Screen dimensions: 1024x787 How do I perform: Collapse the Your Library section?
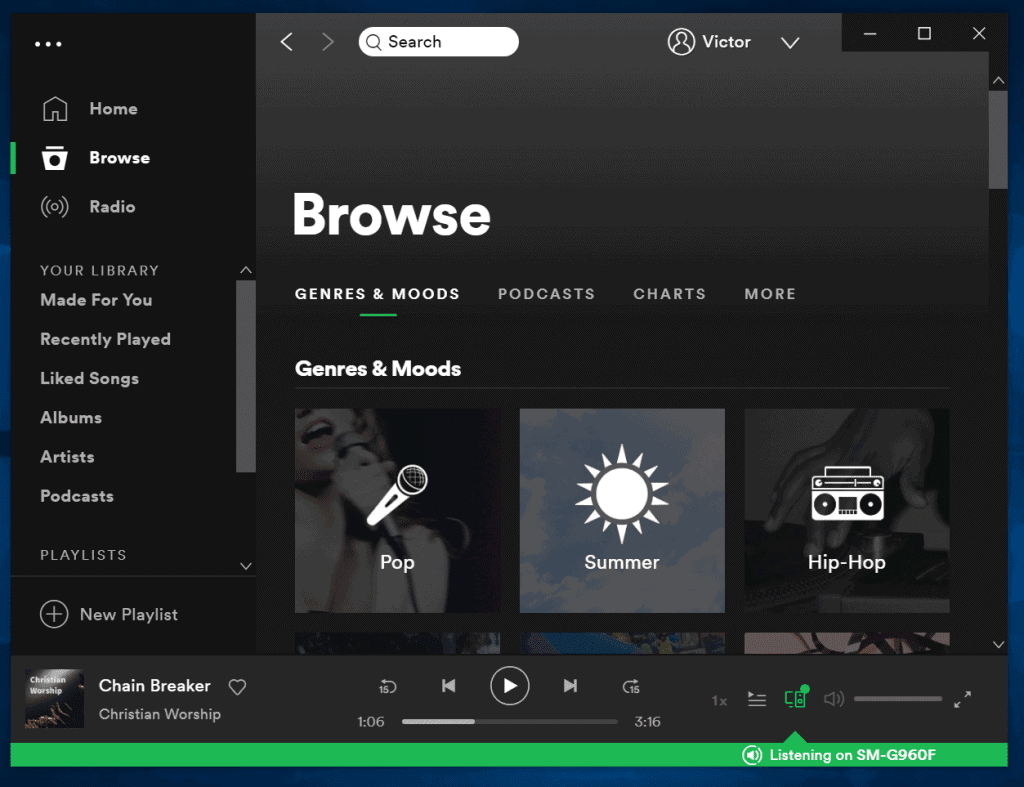246,270
